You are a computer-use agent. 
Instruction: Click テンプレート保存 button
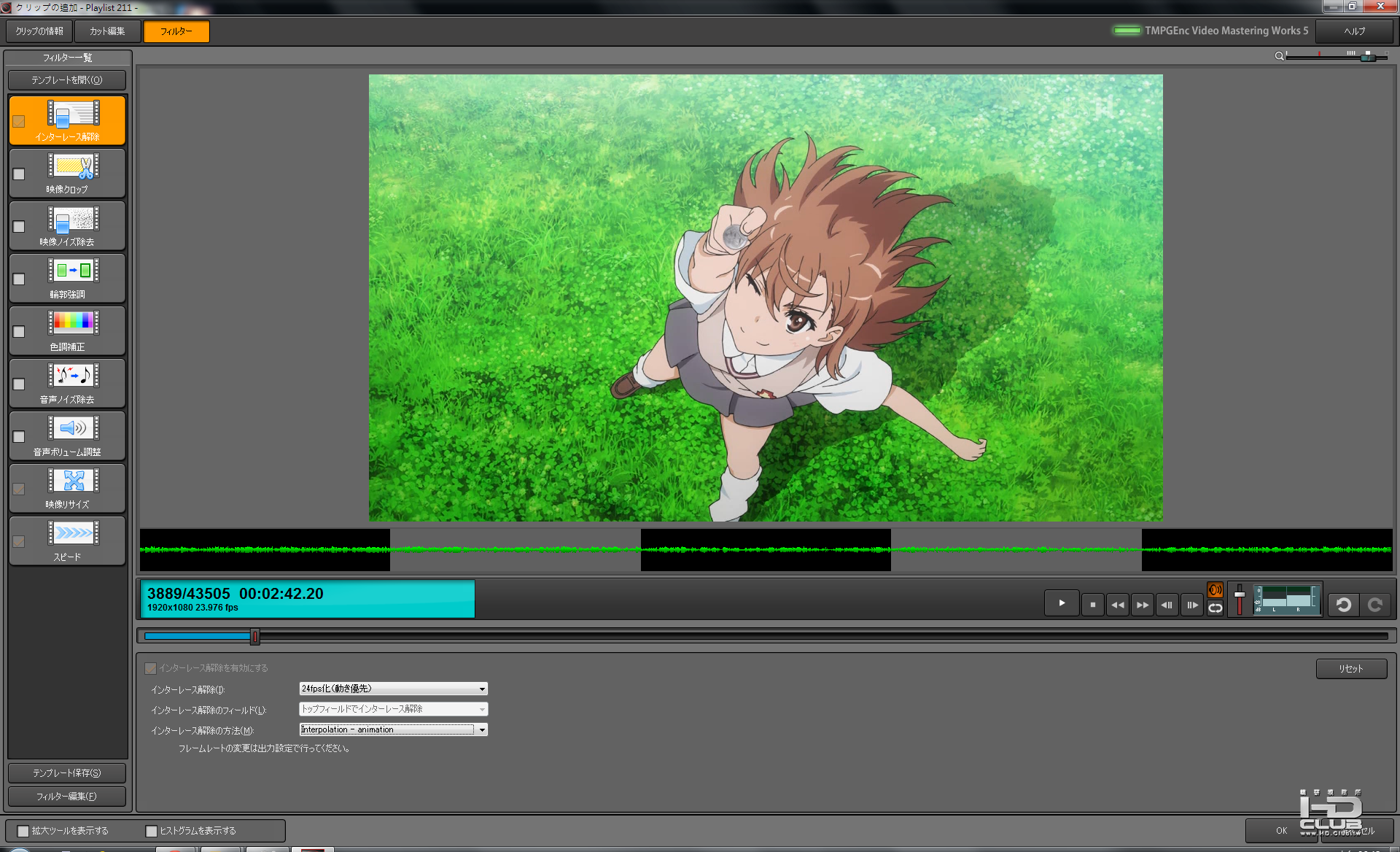[x=67, y=773]
